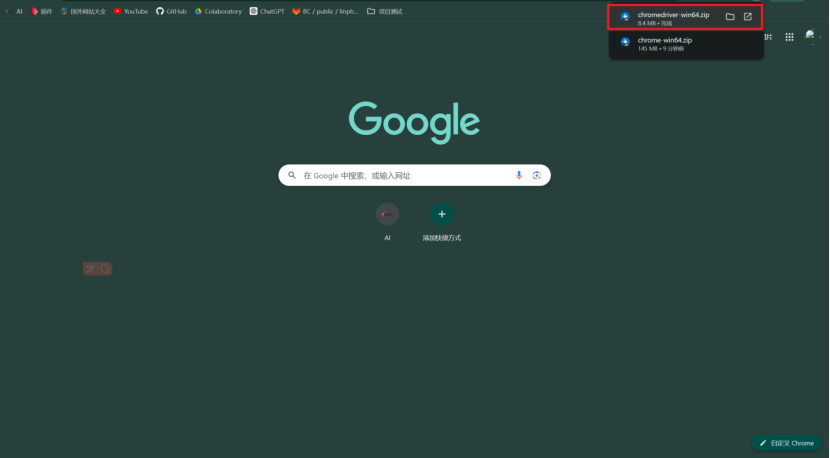Viewport: 830px width, 458px height.
Task: Open the 国外网站大全 bookmark
Action: tap(83, 11)
